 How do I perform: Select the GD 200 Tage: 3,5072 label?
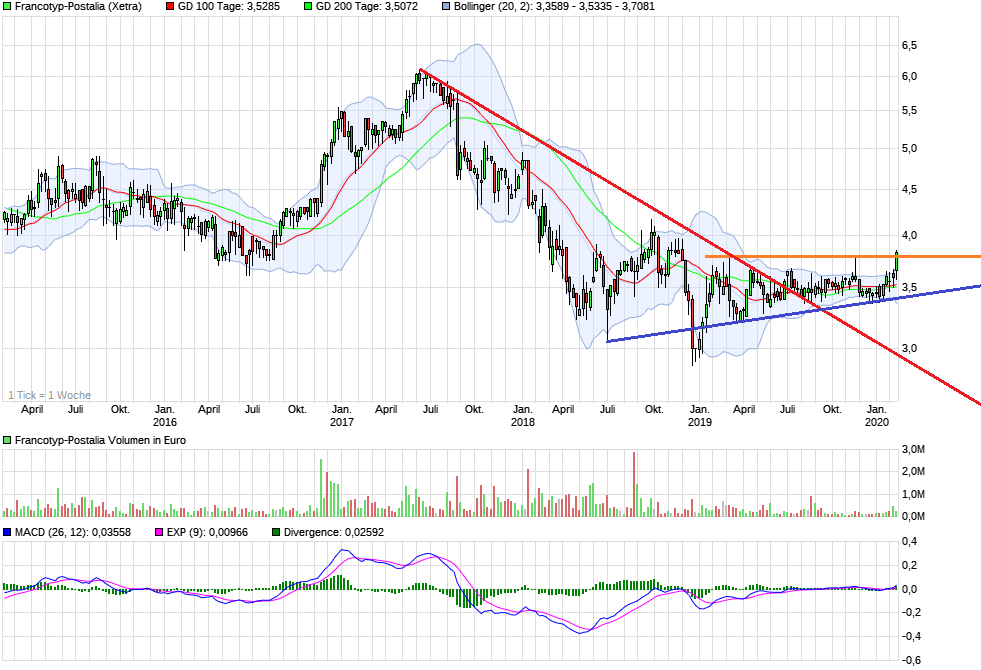coord(367,6)
